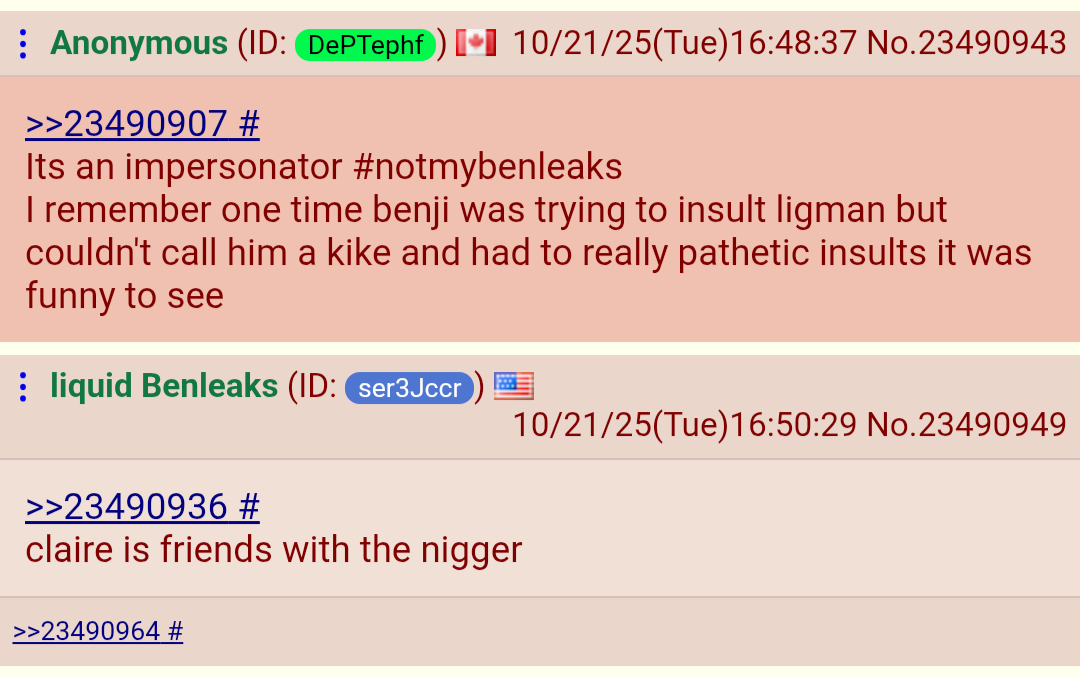This screenshot has width=1080, height=678.
Task: Click the # symbol after >>23490964
Action: [x=175, y=631]
